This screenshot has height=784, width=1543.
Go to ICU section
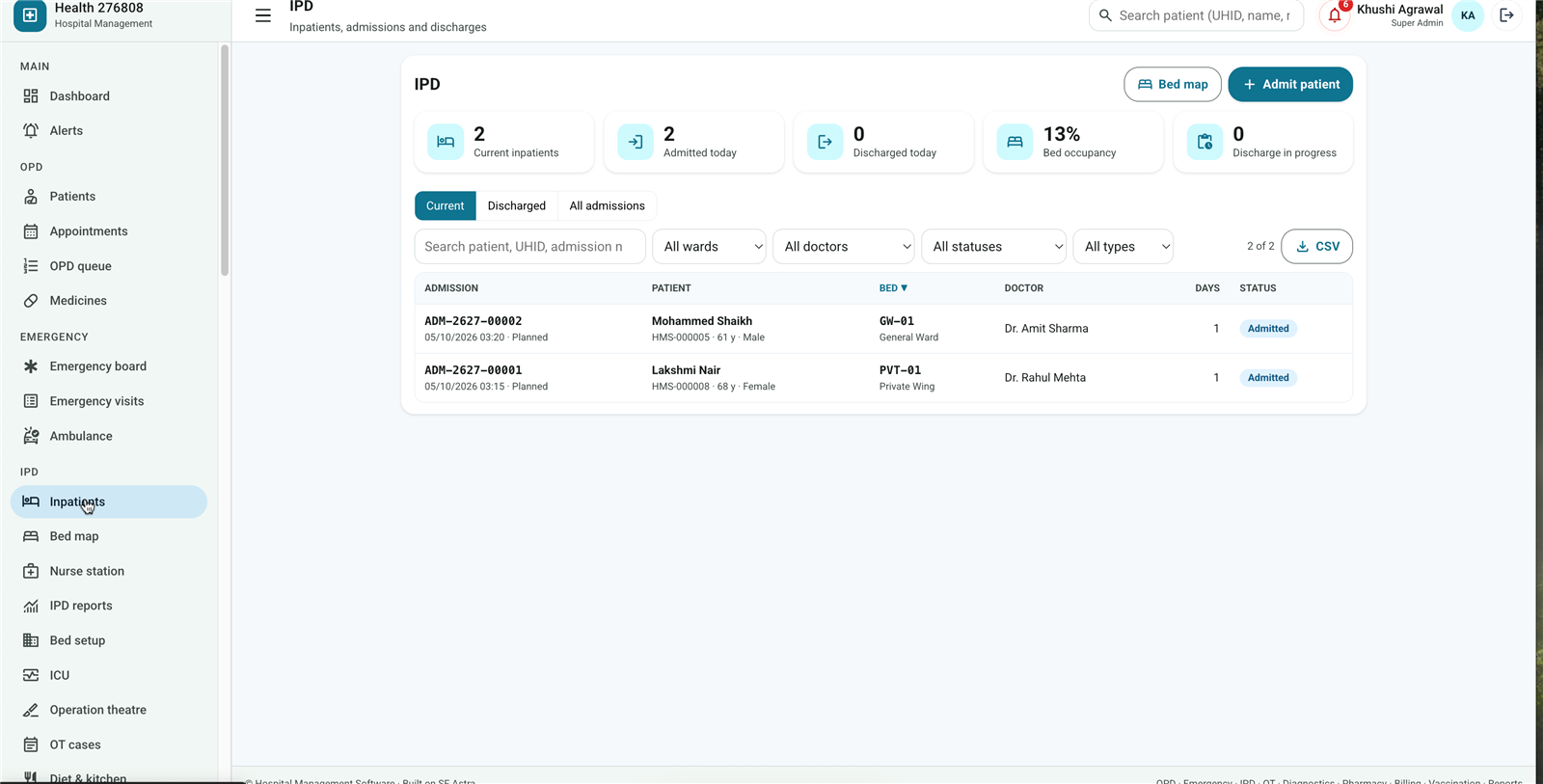point(109,675)
